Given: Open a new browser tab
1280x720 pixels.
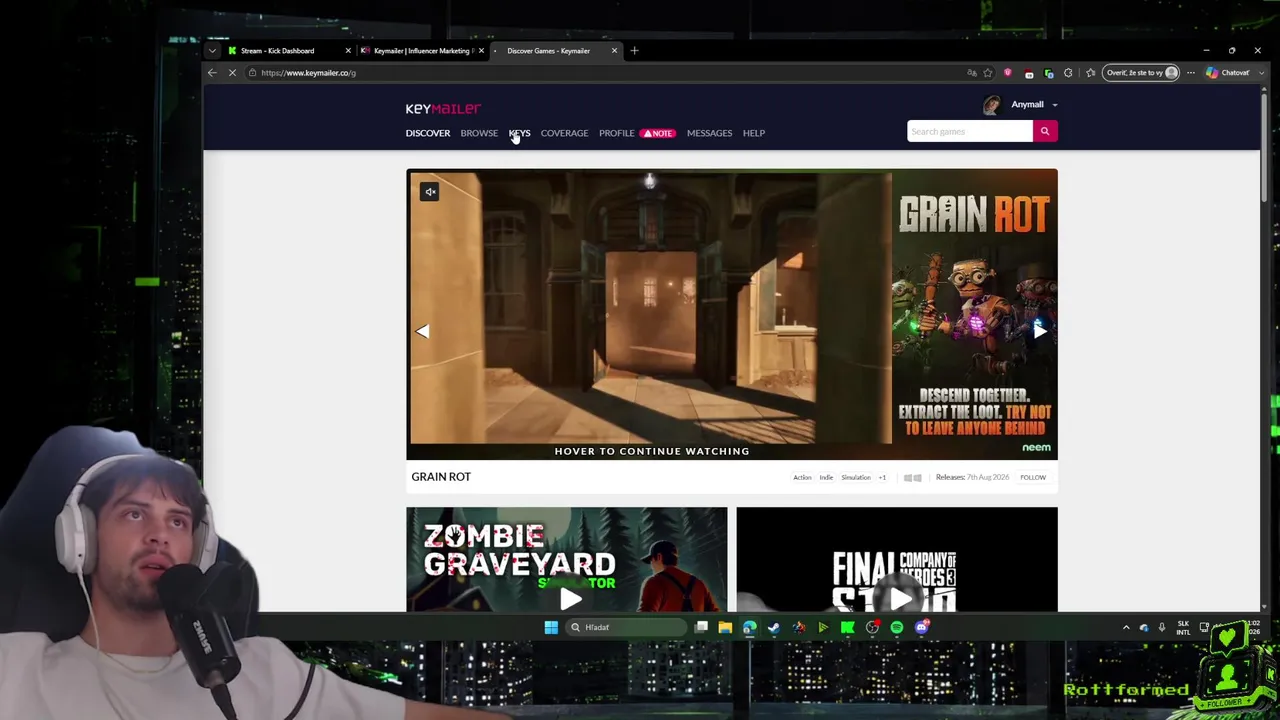Looking at the screenshot, I should click(x=634, y=51).
